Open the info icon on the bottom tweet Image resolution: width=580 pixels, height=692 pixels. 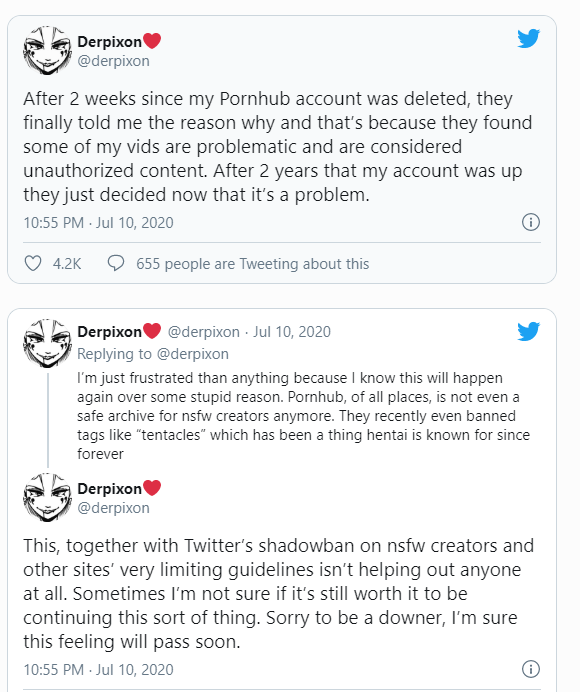[x=531, y=669]
